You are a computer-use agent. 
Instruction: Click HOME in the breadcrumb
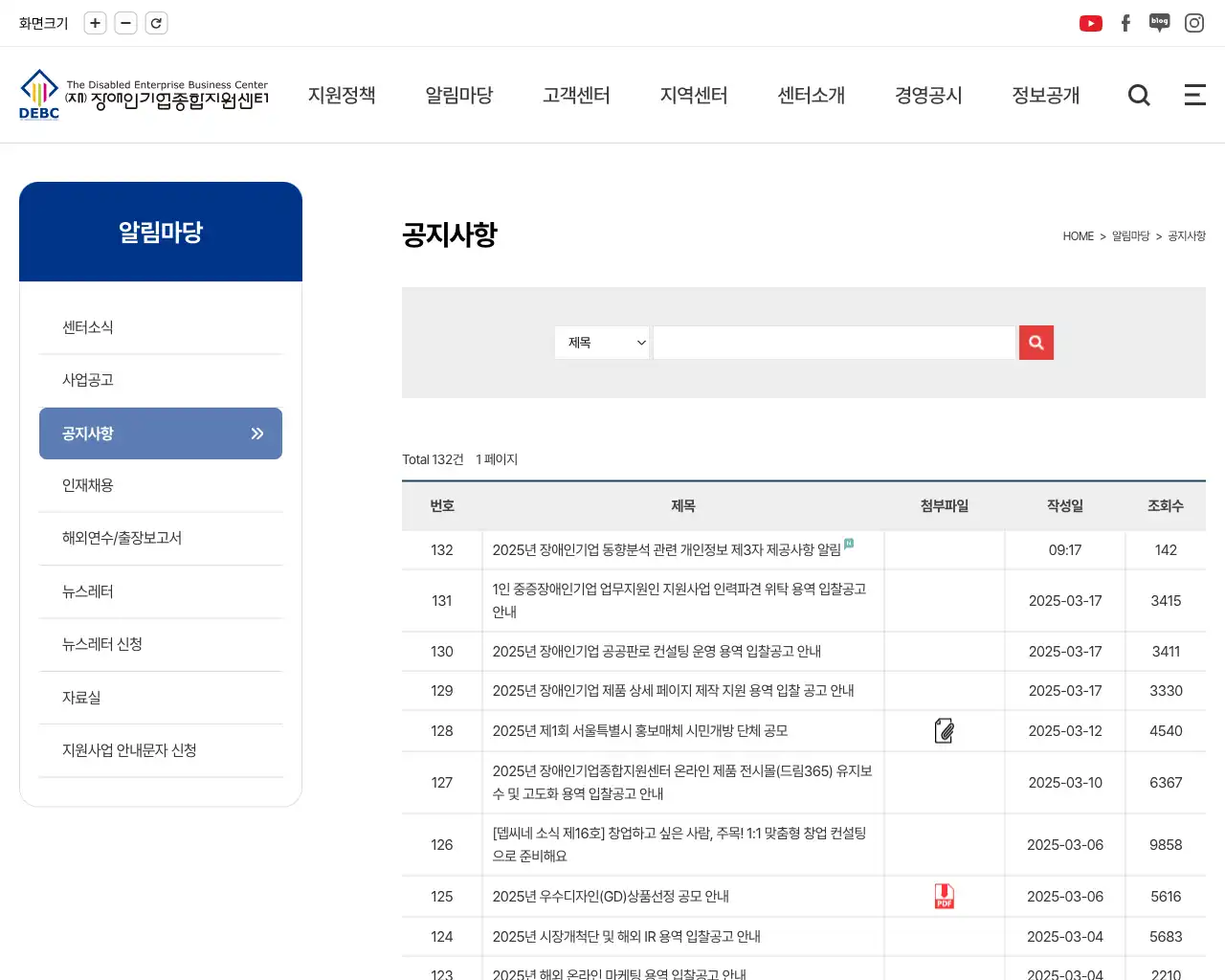click(x=1078, y=236)
